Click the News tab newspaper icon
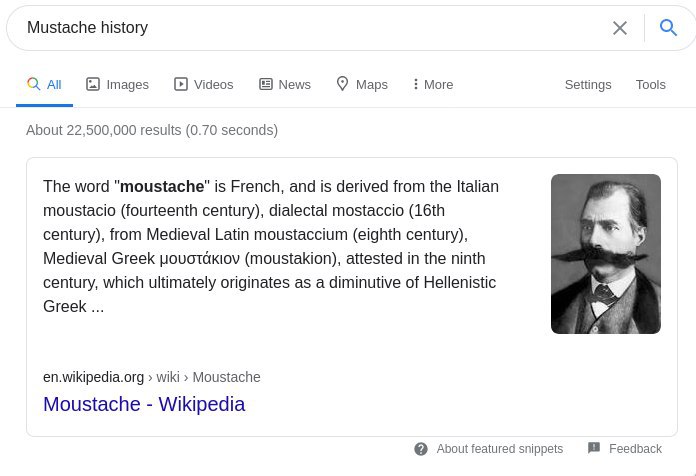 click(265, 84)
